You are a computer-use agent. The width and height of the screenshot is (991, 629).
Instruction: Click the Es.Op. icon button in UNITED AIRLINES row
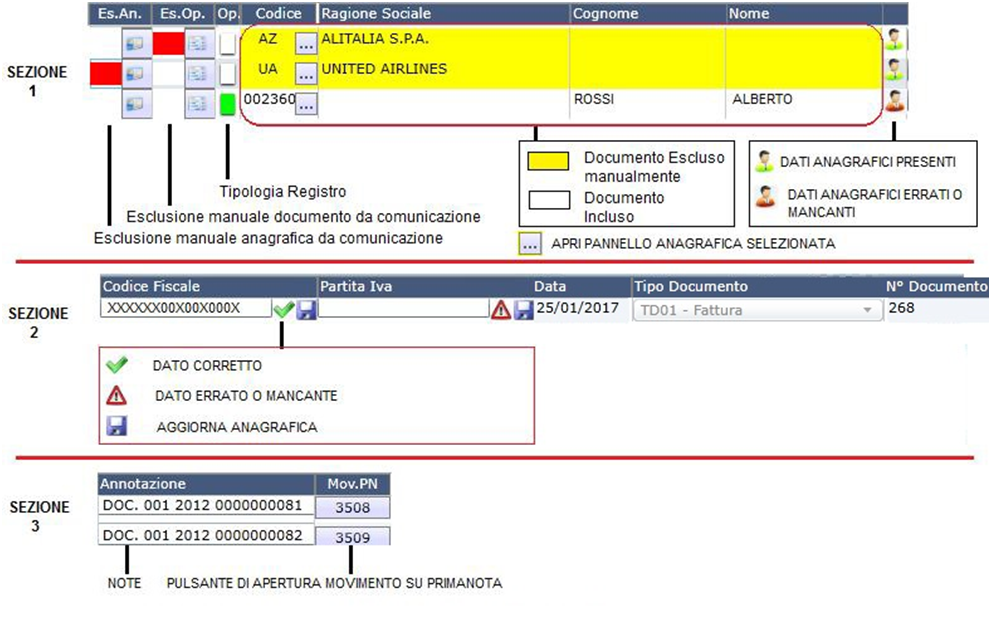(x=199, y=73)
